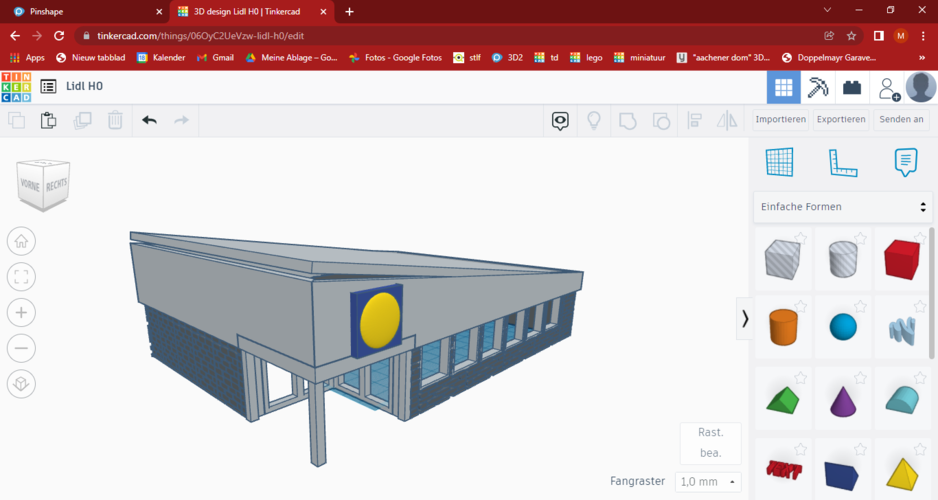Open the Notes tool icon
This screenshot has width=938, height=500.
click(x=906, y=162)
